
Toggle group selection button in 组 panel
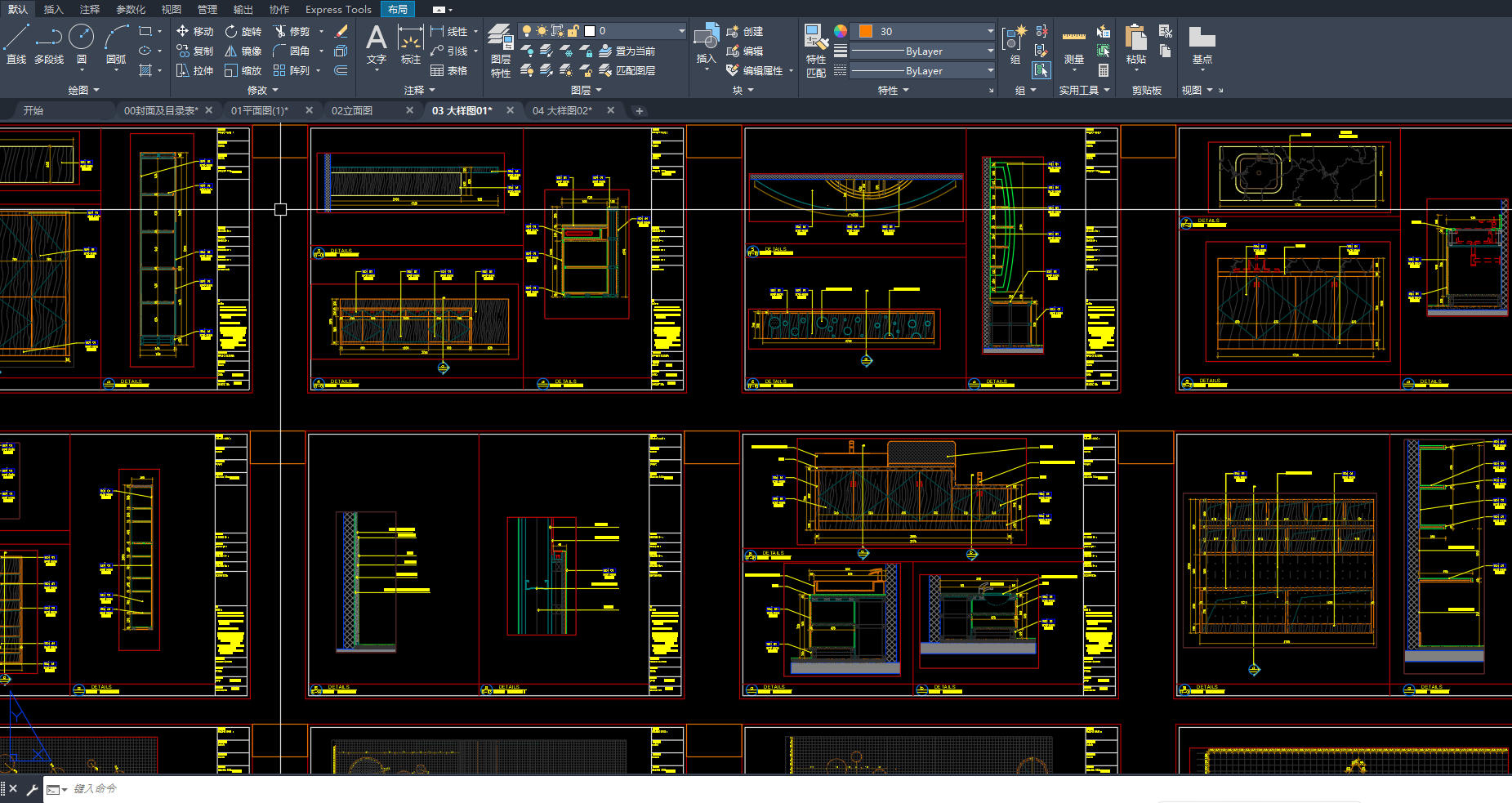click(x=1041, y=70)
